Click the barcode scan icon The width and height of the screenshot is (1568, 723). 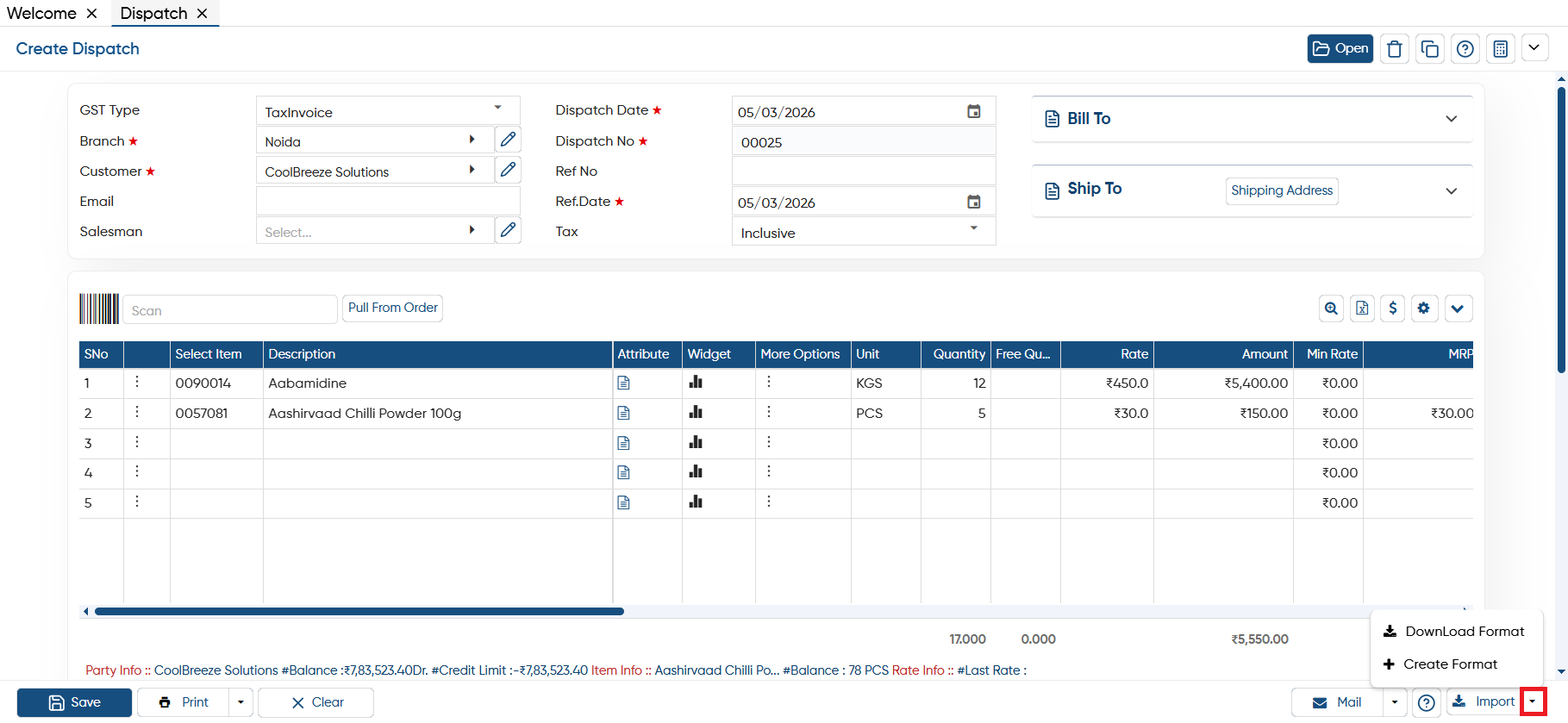click(99, 309)
